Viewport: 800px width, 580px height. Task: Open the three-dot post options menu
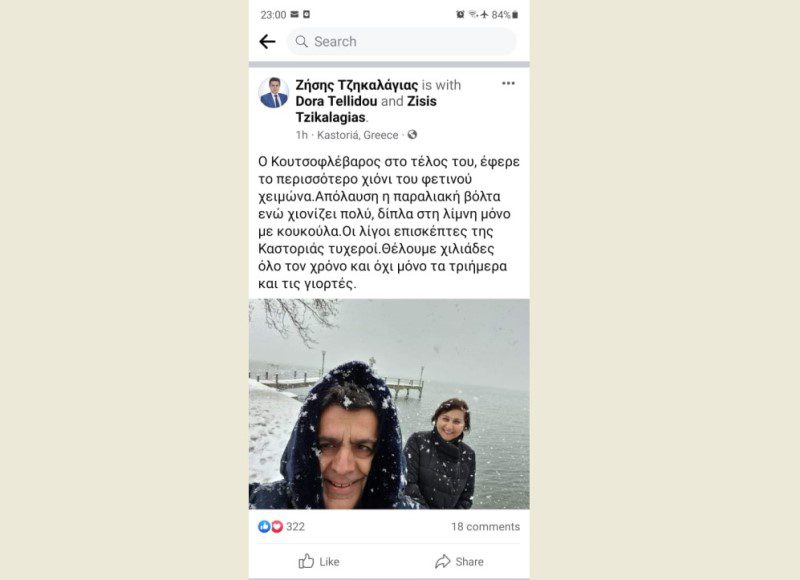[x=508, y=83]
